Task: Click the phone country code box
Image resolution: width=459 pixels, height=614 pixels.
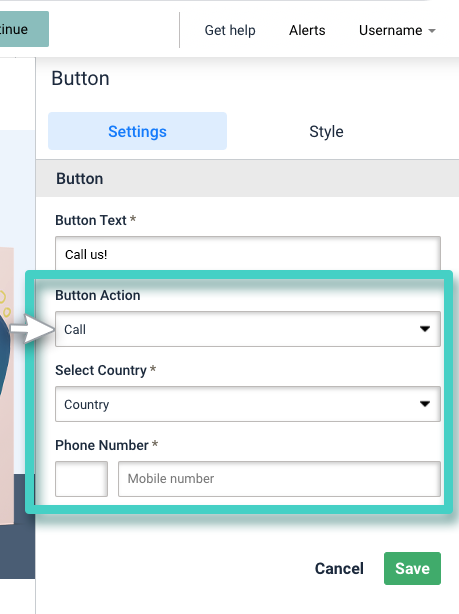Action: pos(81,479)
